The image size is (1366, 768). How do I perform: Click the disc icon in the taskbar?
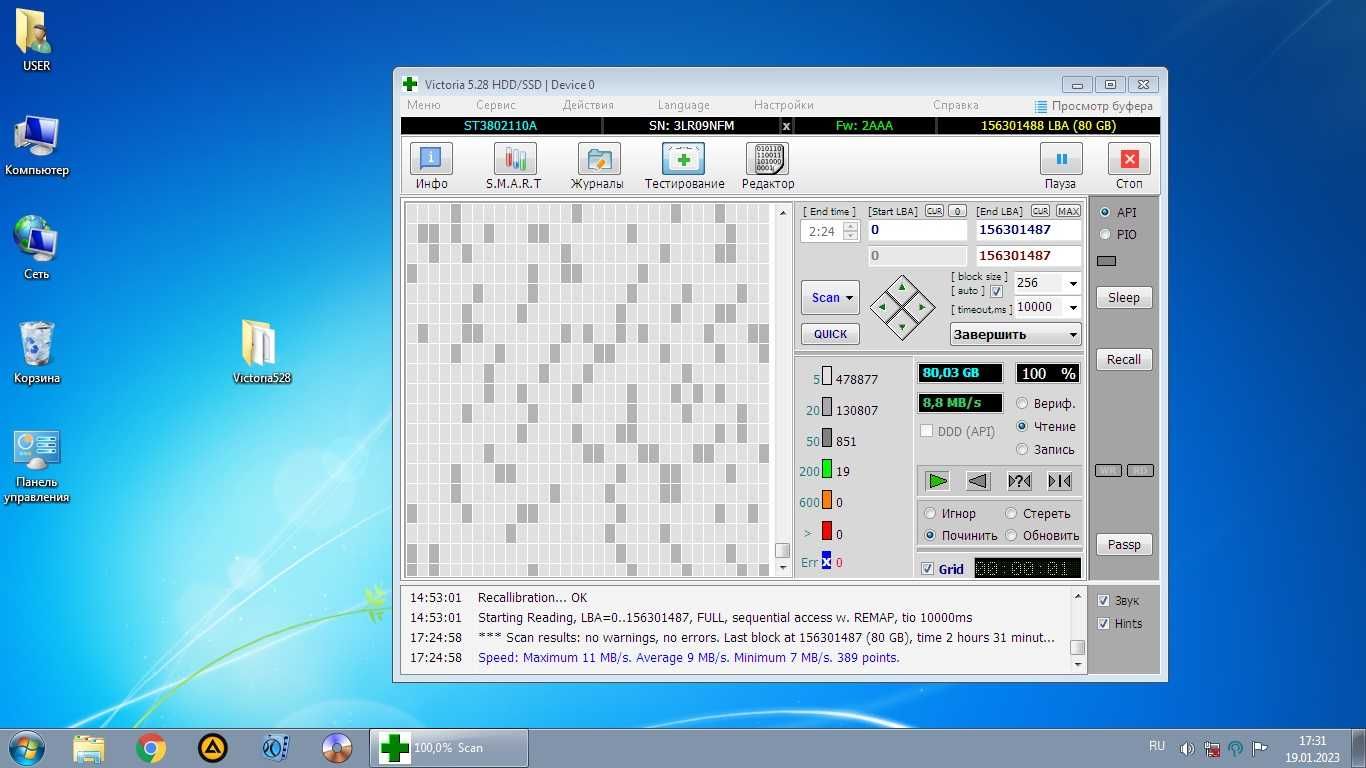pyautogui.click(x=337, y=748)
